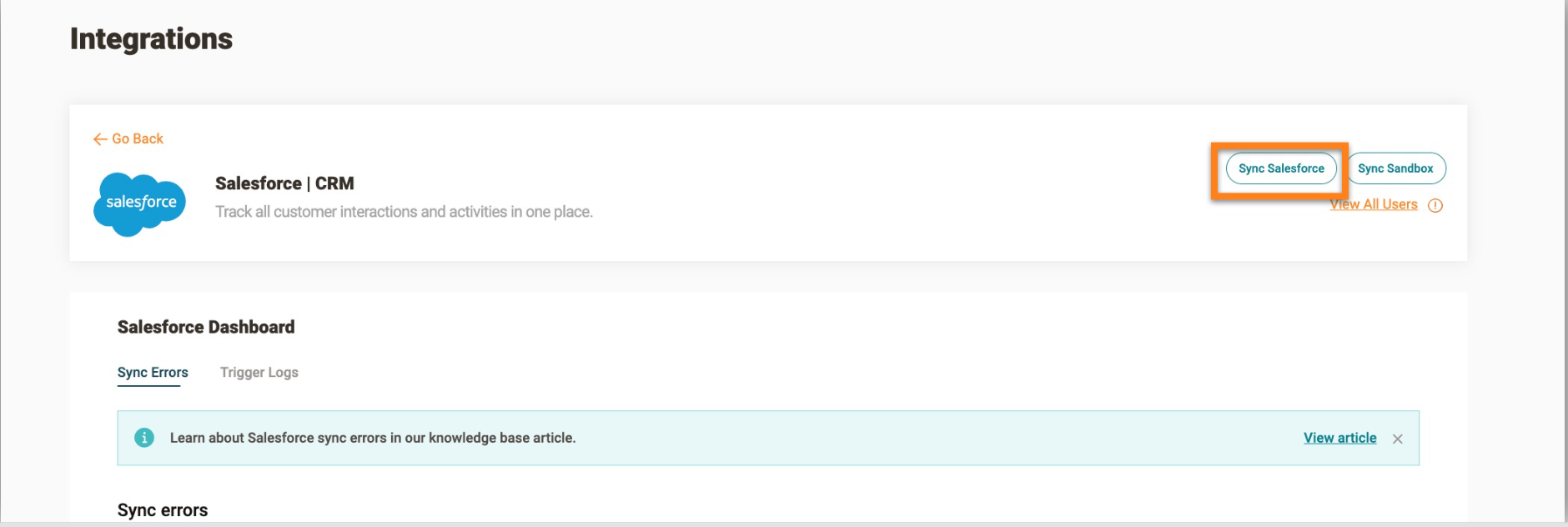
Task: Click the Salesforce cloud logo
Action: (140, 203)
